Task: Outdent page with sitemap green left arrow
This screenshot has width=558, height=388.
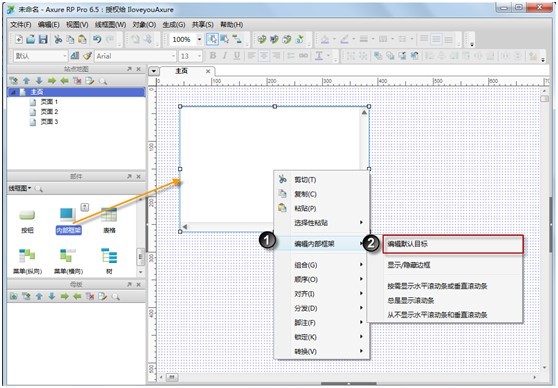Action: [x=64, y=81]
